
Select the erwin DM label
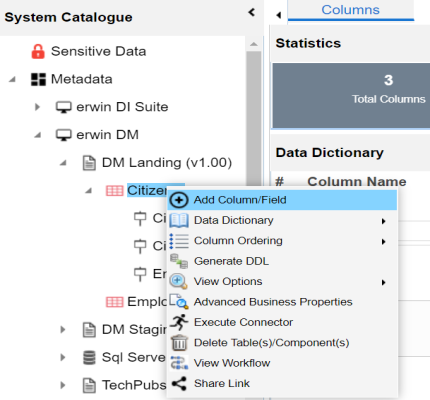pos(108,135)
